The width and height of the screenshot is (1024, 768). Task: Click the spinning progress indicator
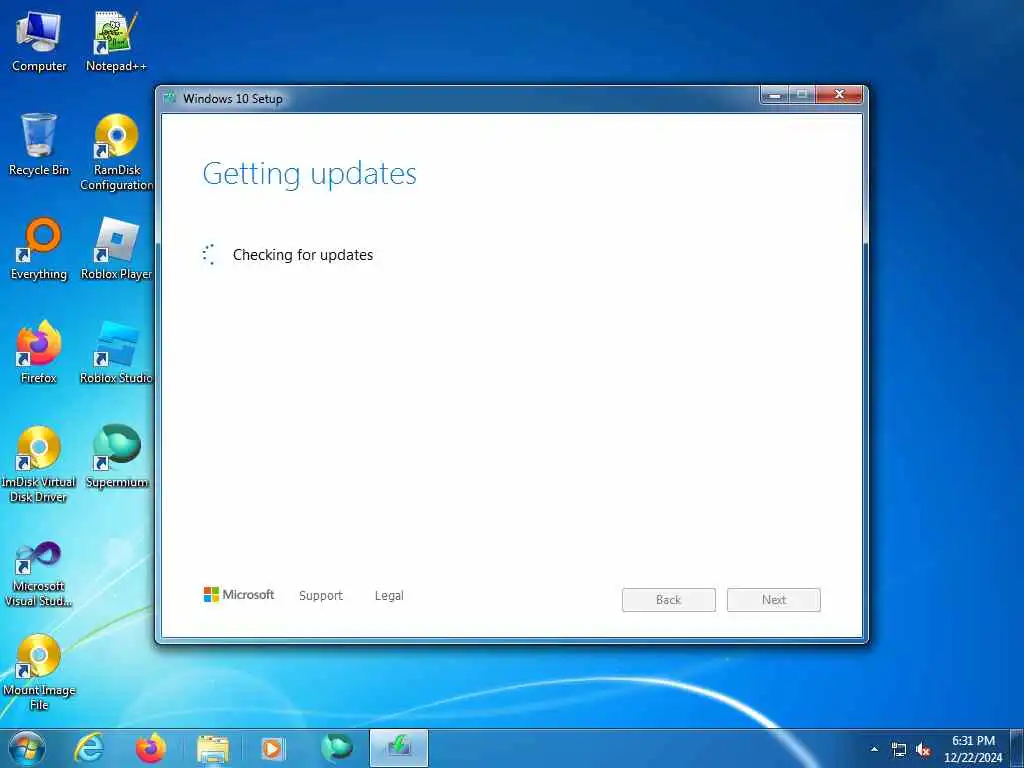[x=209, y=255]
